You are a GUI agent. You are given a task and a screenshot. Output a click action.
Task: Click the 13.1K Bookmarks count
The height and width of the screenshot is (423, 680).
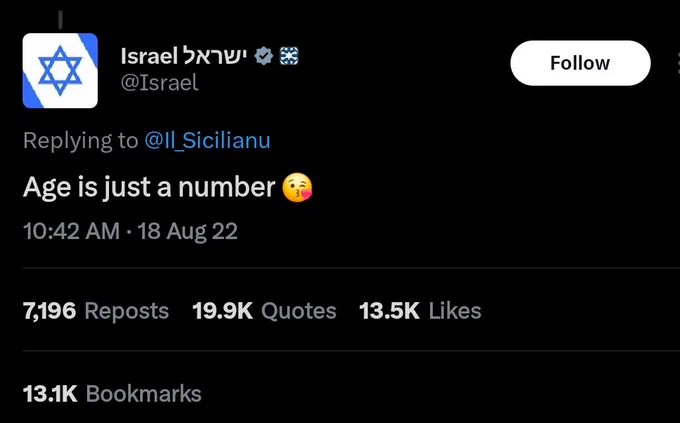(112, 393)
